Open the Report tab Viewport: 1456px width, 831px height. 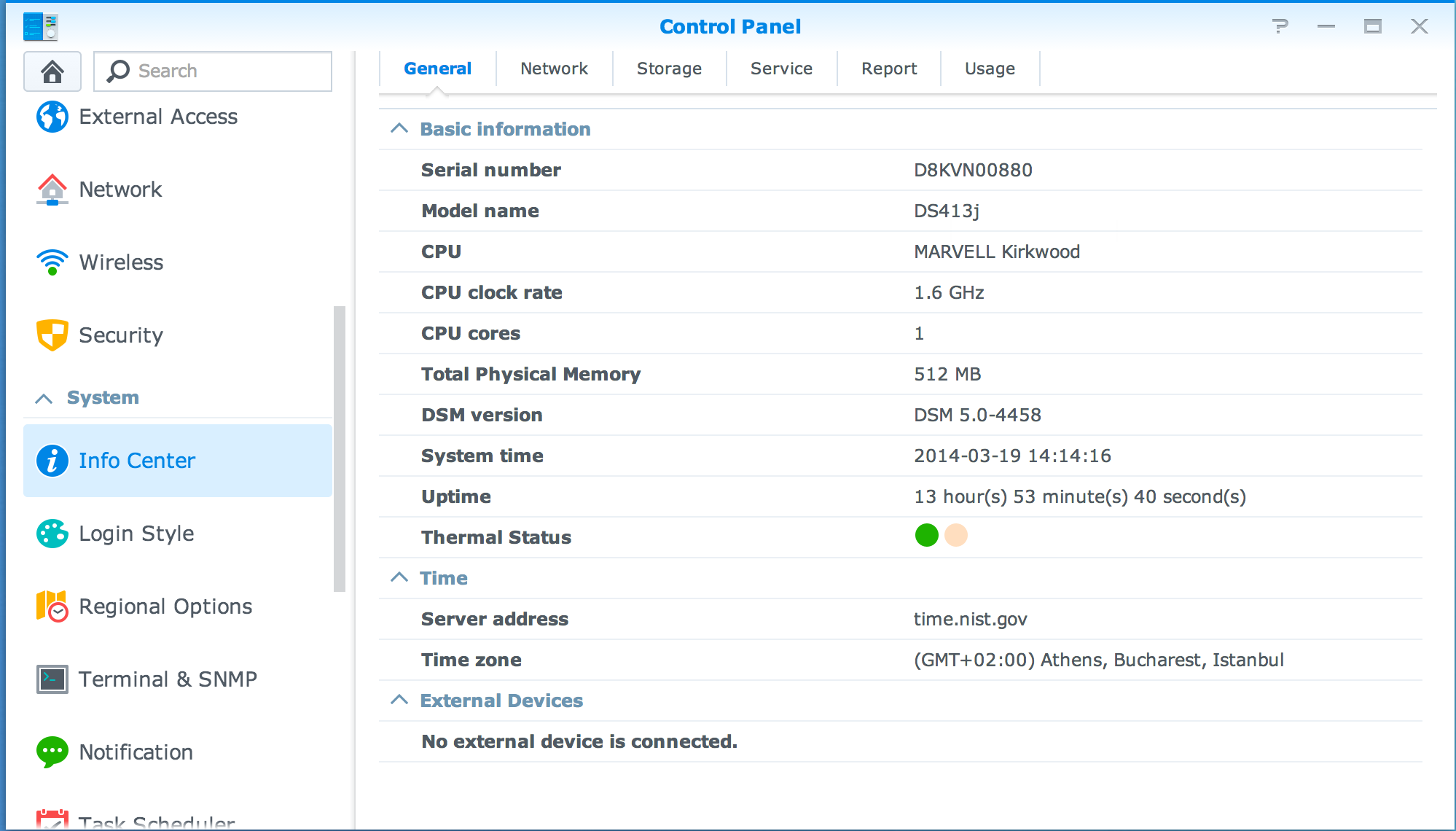pyautogui.click(x=889, y=69)
